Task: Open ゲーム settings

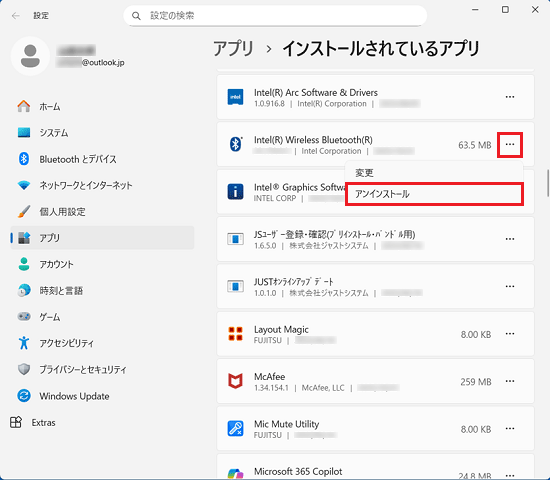Action: pos(102,317)
